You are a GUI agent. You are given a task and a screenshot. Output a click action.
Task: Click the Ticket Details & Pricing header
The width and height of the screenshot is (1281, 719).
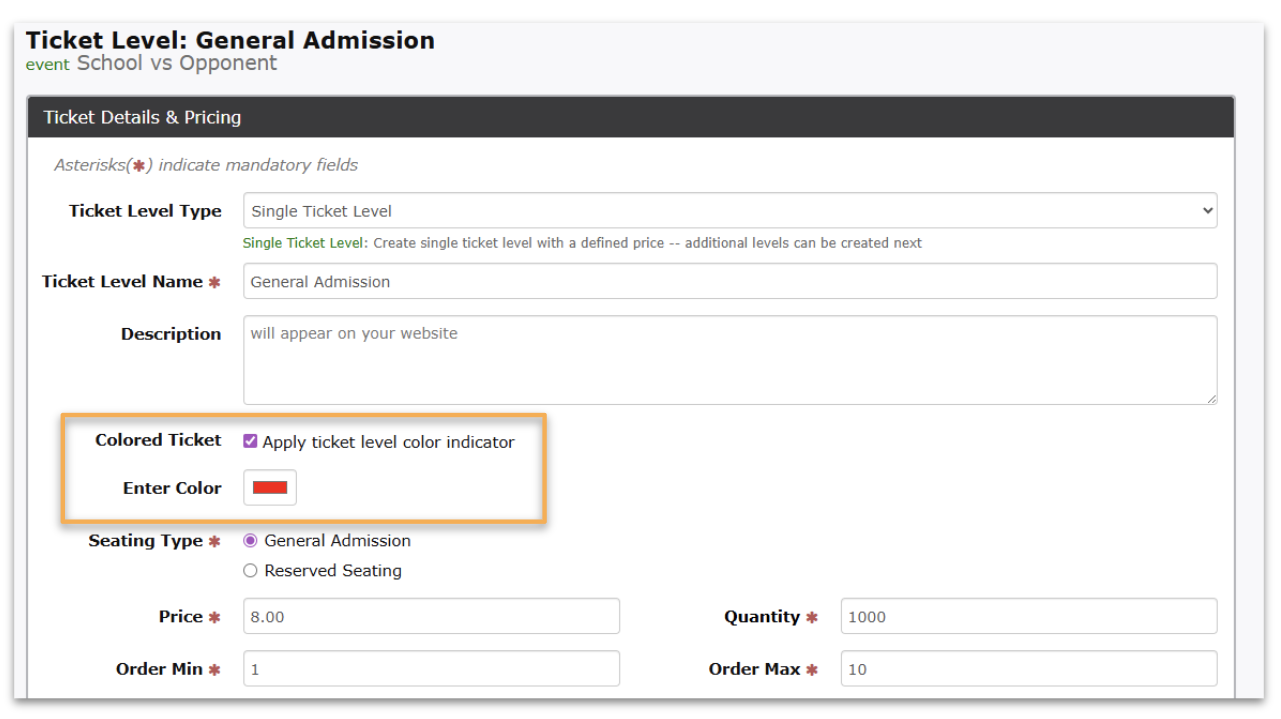(142, 118)
